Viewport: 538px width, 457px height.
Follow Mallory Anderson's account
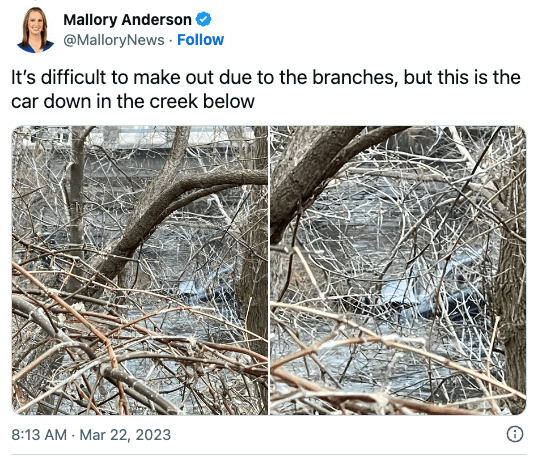coord(200,40)
